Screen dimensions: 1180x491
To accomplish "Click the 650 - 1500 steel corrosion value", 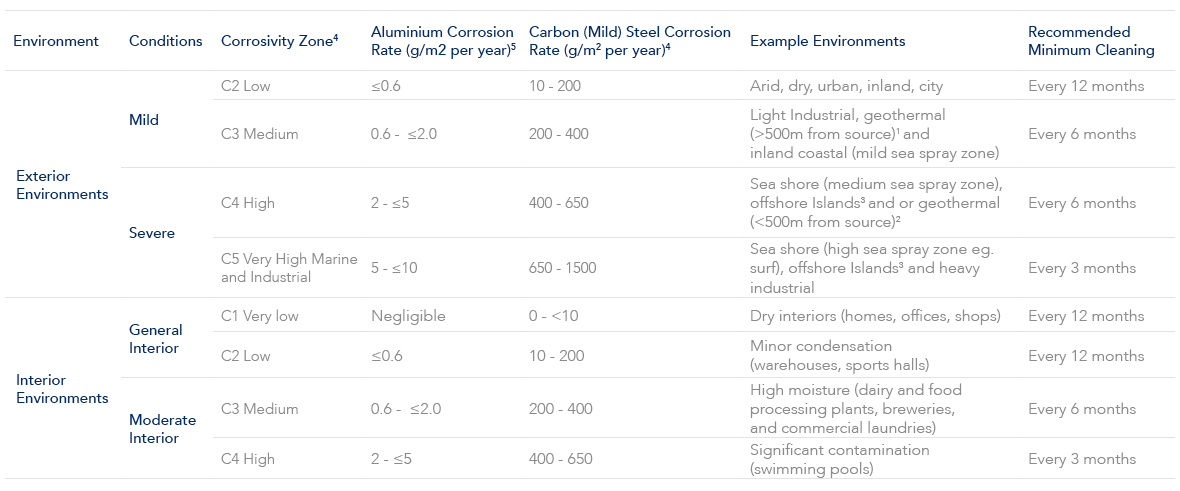I will (x=566, y=268).
